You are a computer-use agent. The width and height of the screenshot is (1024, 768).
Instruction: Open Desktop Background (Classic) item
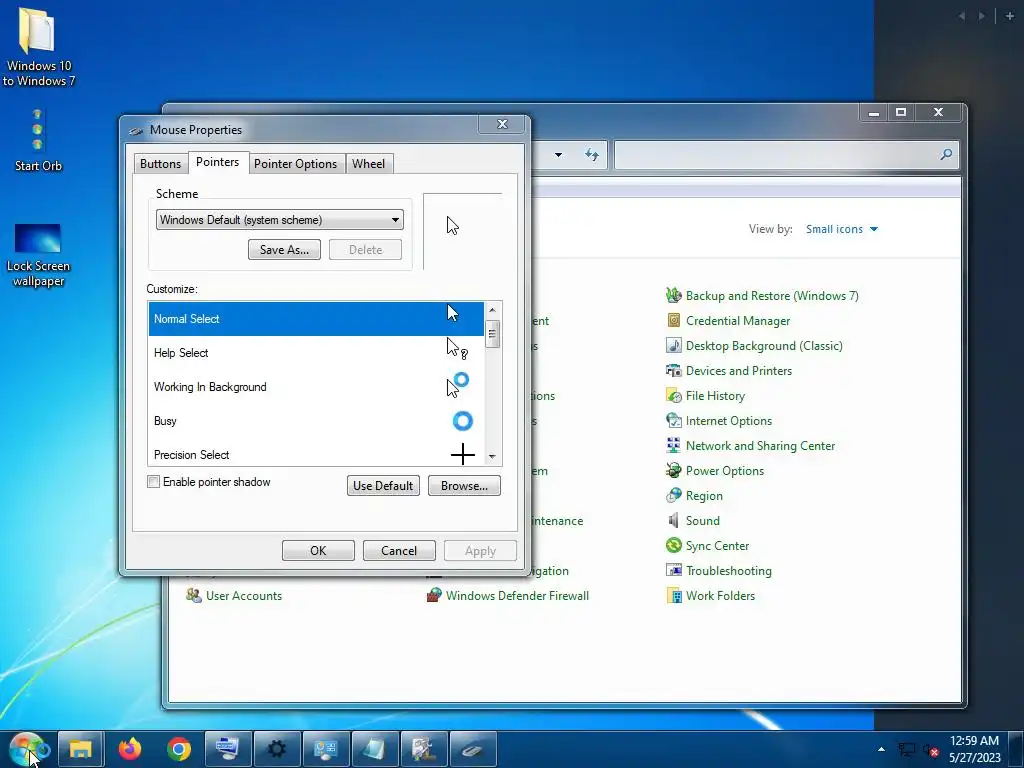point(763,345)
